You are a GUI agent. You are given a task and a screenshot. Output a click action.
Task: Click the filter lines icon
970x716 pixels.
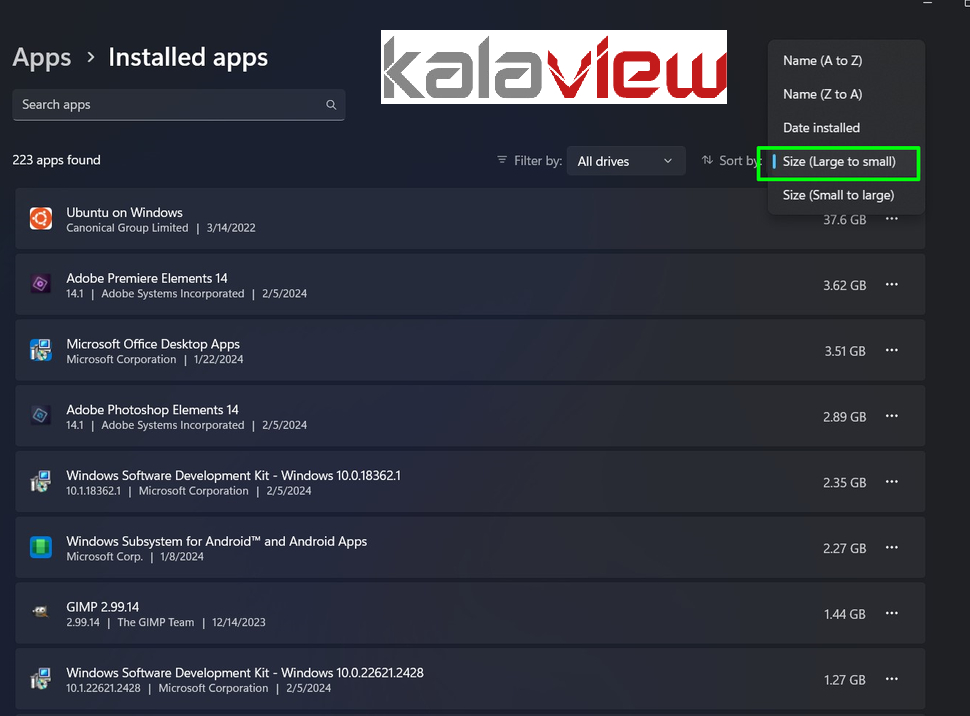[x=502, y=160]
